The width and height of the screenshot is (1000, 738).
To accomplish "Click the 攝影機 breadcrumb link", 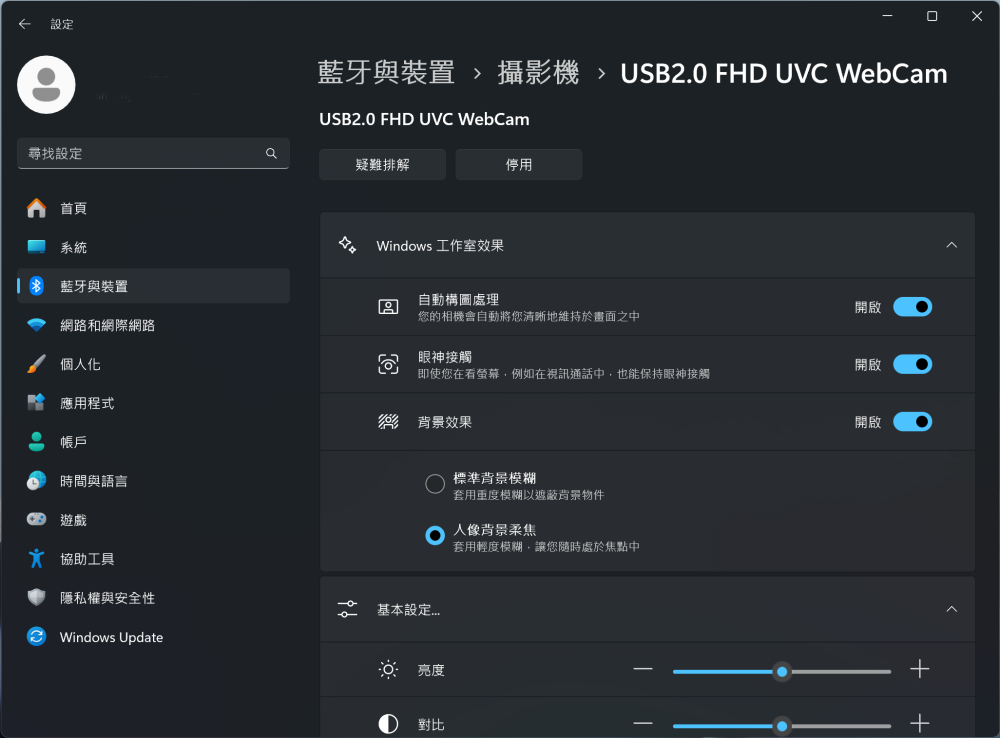I will click(x=538, y=73).
